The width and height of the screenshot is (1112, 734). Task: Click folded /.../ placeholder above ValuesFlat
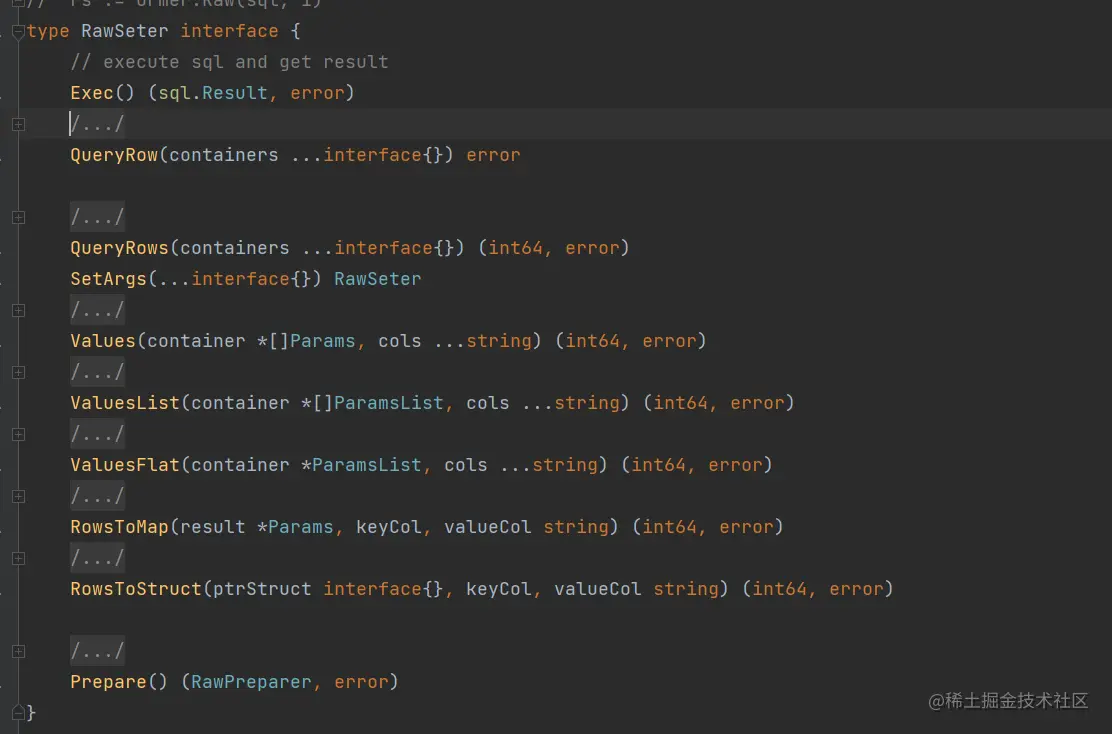[x=97, y=435]
